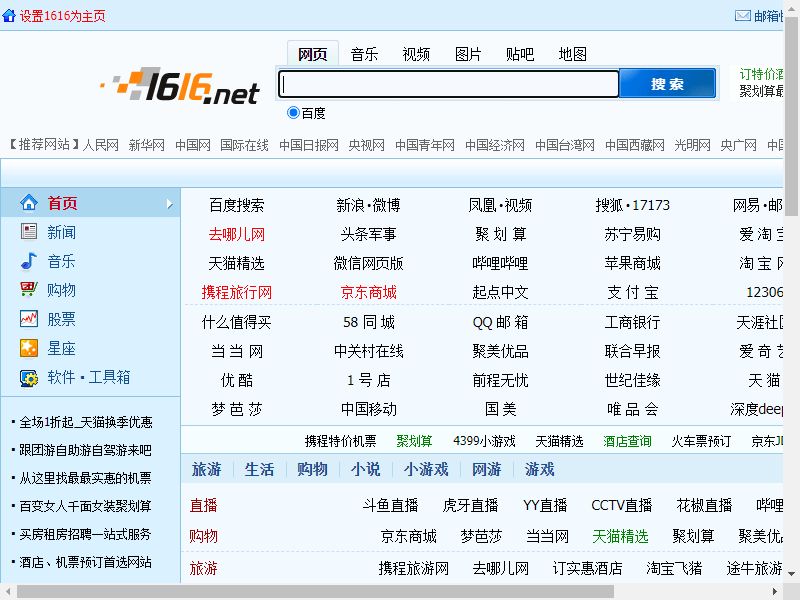Open the CCTV直播 link

(x=621, y=505)
